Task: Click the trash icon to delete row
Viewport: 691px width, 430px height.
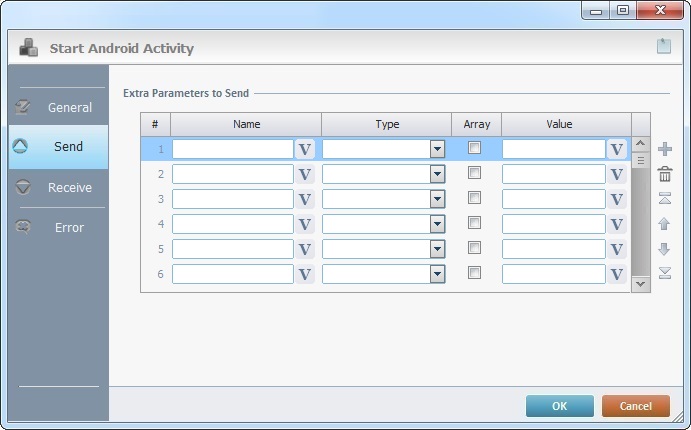Action: tap(665, 174)
